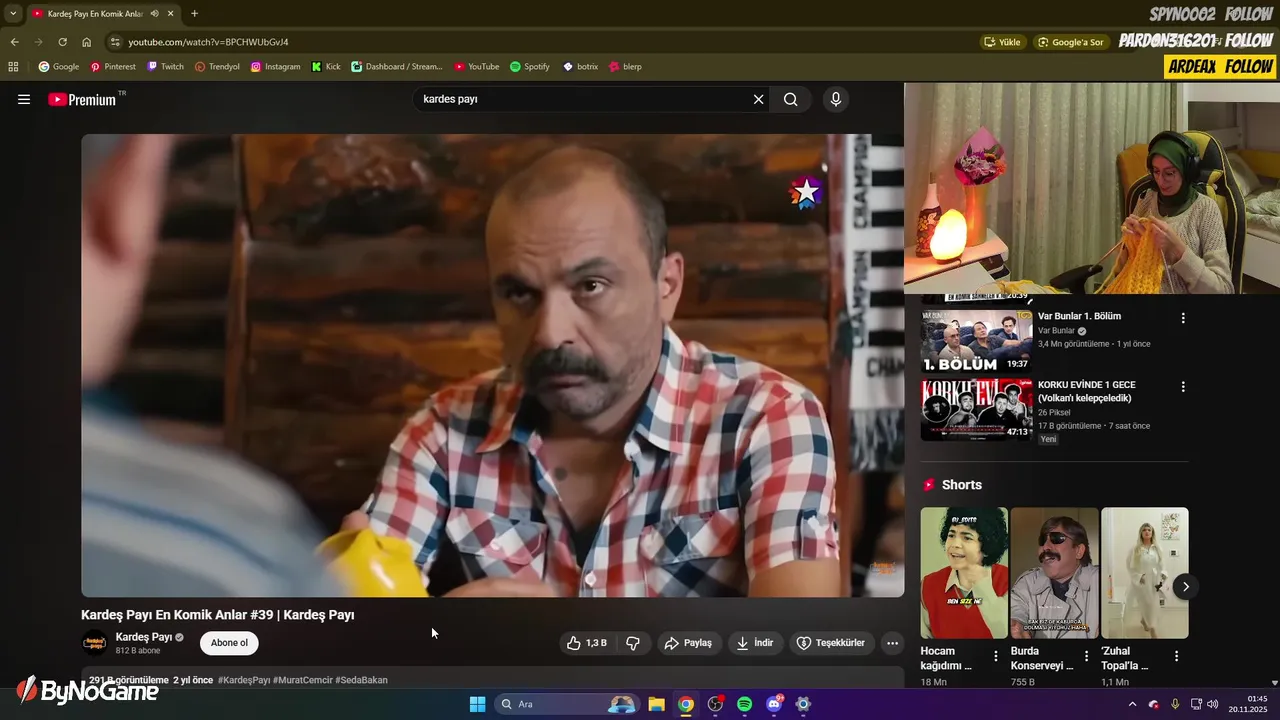Open Spotify from taskbar
Image resolution: width=1280 pixels, height=720 pixels.
pyautogui.click(x=744, y=704)
